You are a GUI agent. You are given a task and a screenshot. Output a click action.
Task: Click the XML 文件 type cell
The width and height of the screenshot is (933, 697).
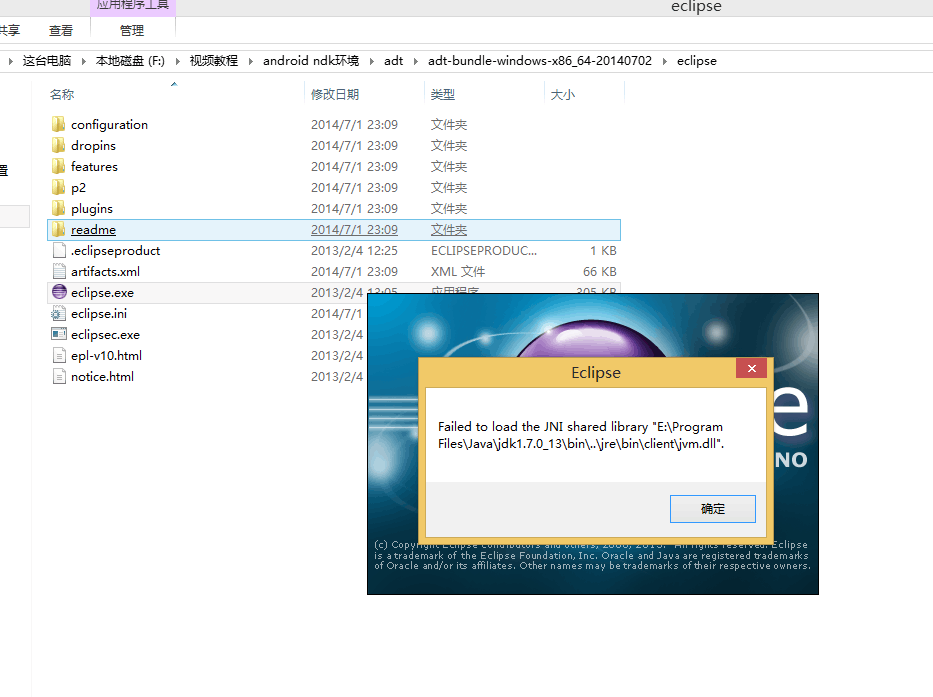point(458,271)
